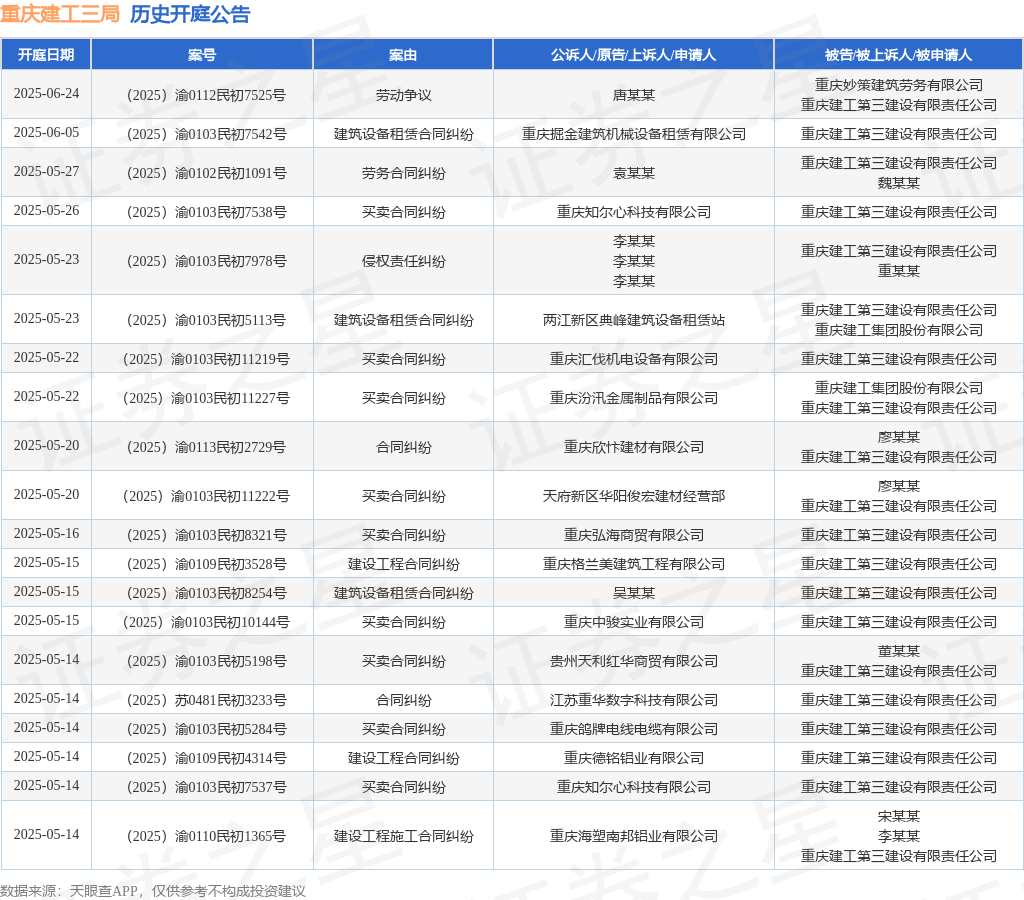
Task: Click plaintiff 重庆德铭铝业有限公司
Action: 633,758
